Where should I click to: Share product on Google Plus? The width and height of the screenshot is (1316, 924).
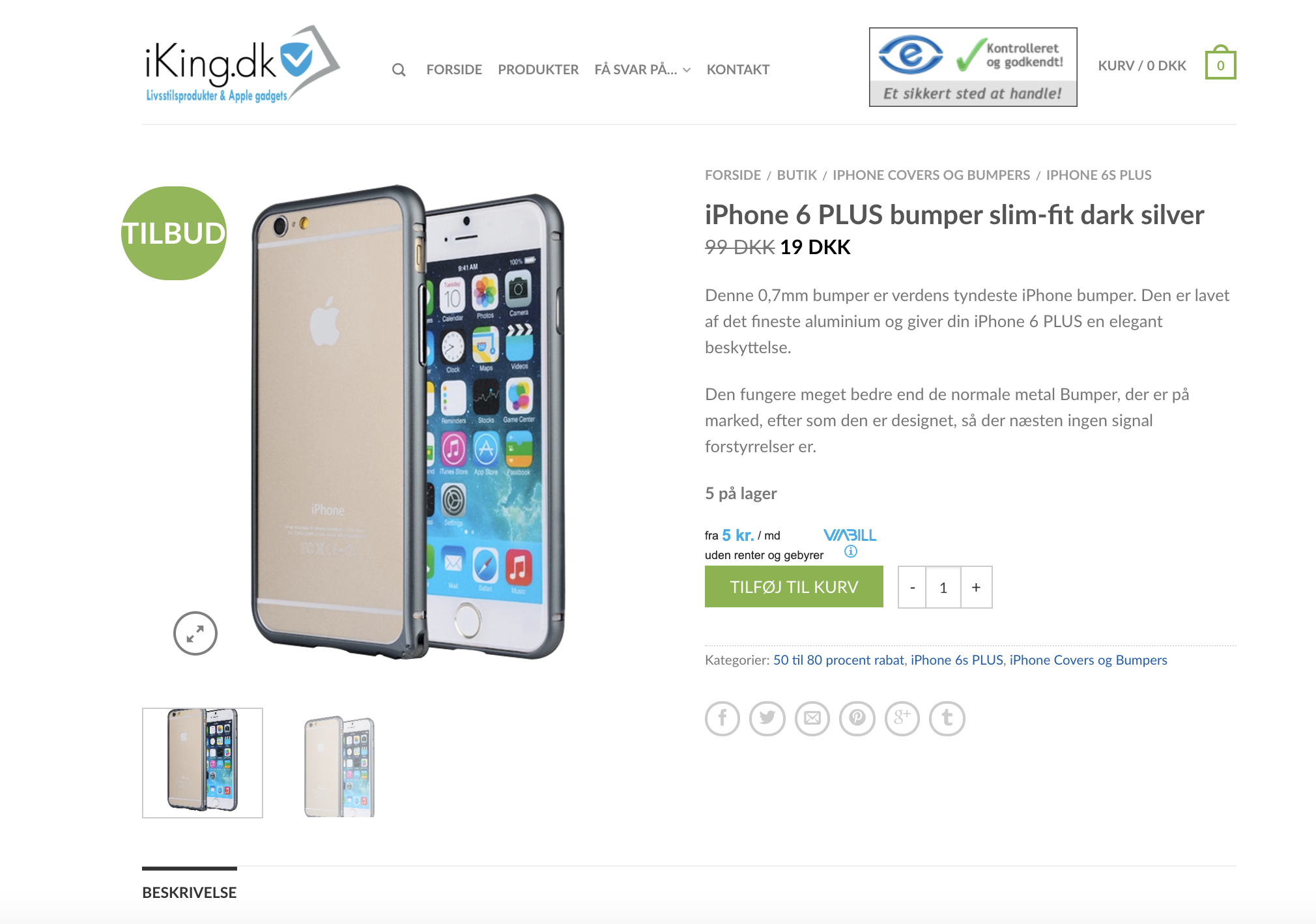(x=902, y=718)
